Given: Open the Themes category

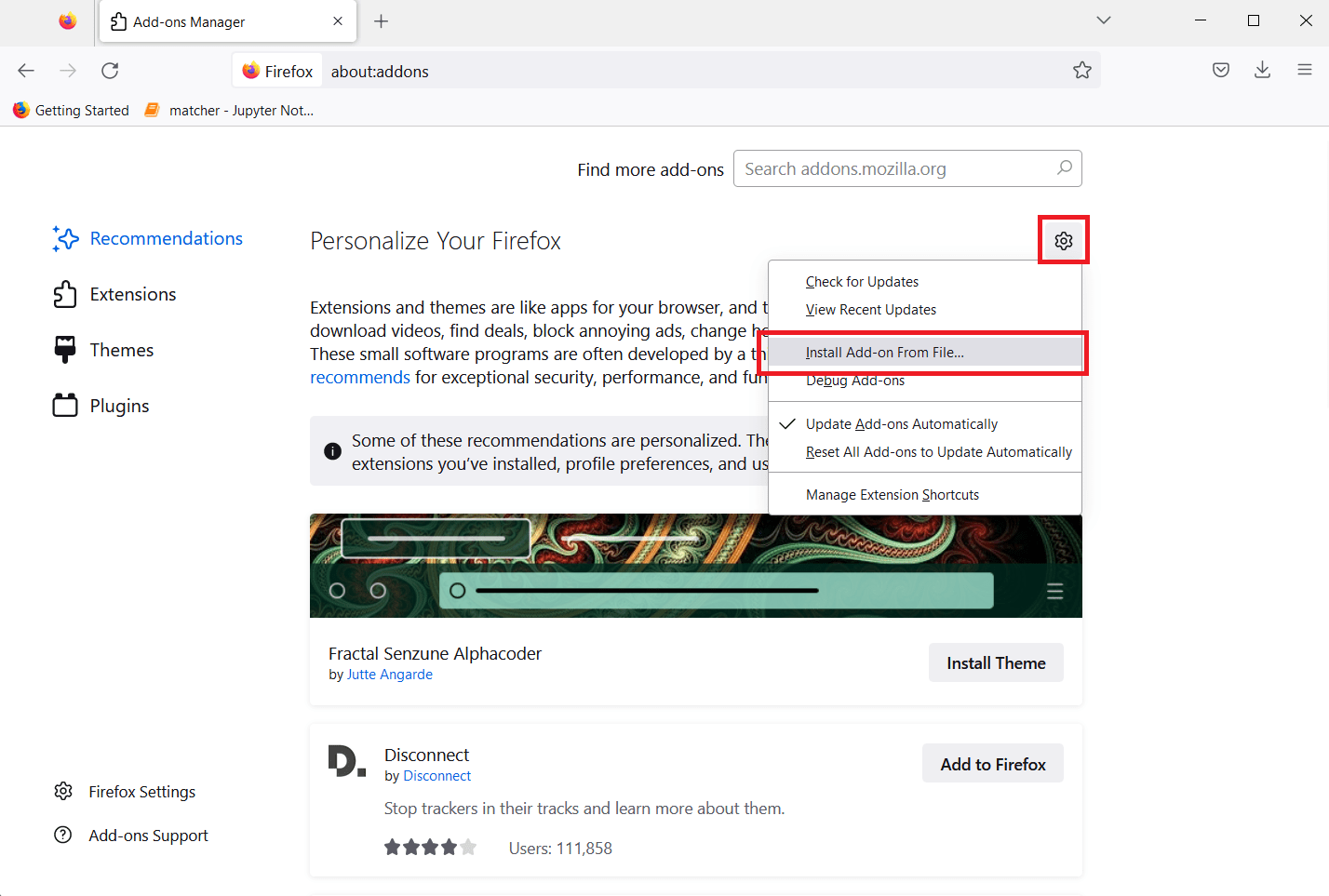Looking at the screenshot, I should pos(103,350).
